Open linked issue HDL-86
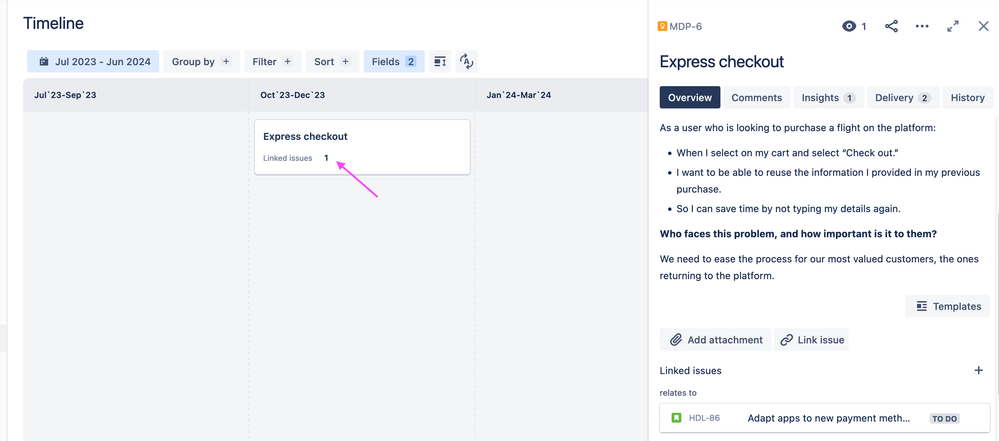This screenshot has width=999, height=441. [x=705, y=419]
